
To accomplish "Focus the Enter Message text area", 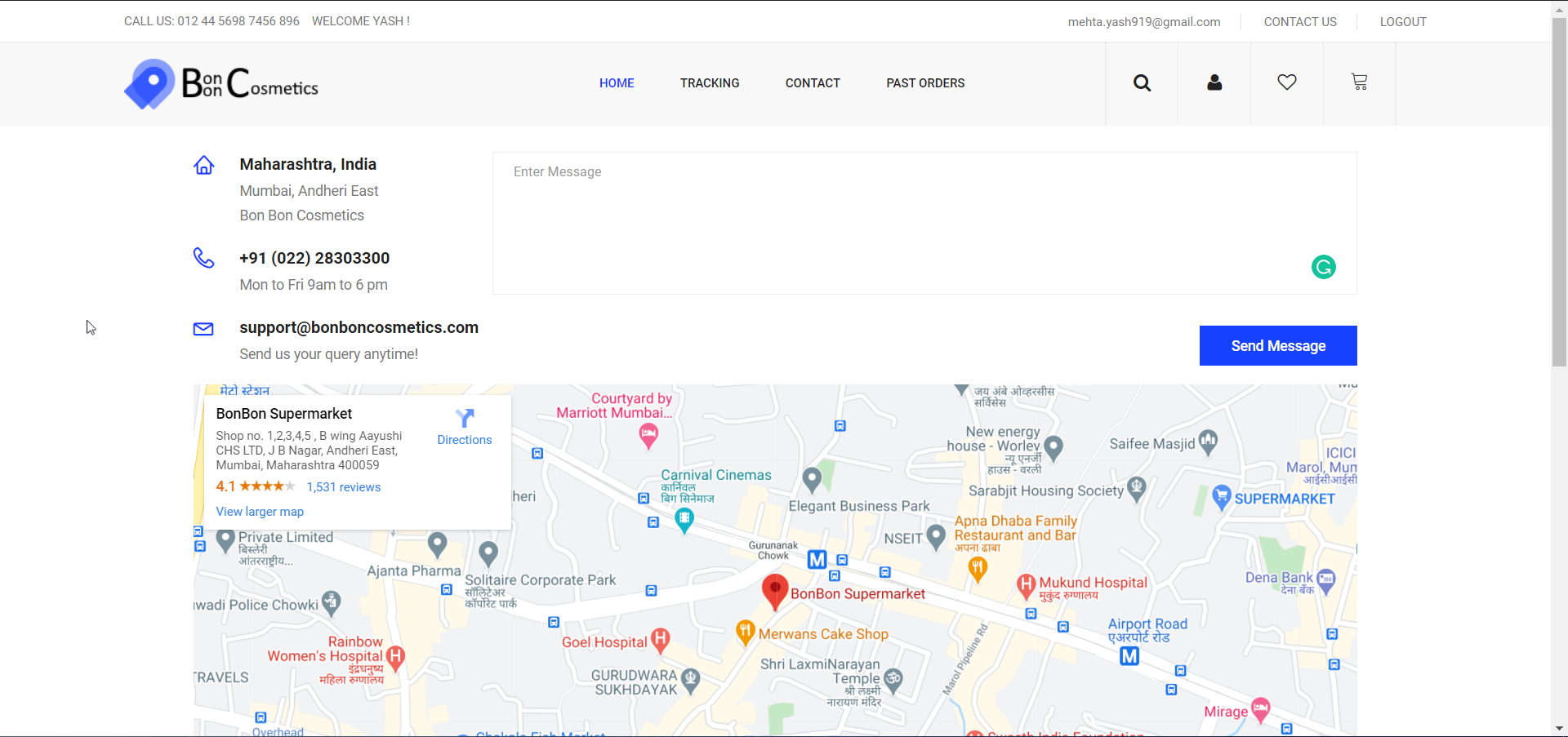I will click(x=924, y=223).
